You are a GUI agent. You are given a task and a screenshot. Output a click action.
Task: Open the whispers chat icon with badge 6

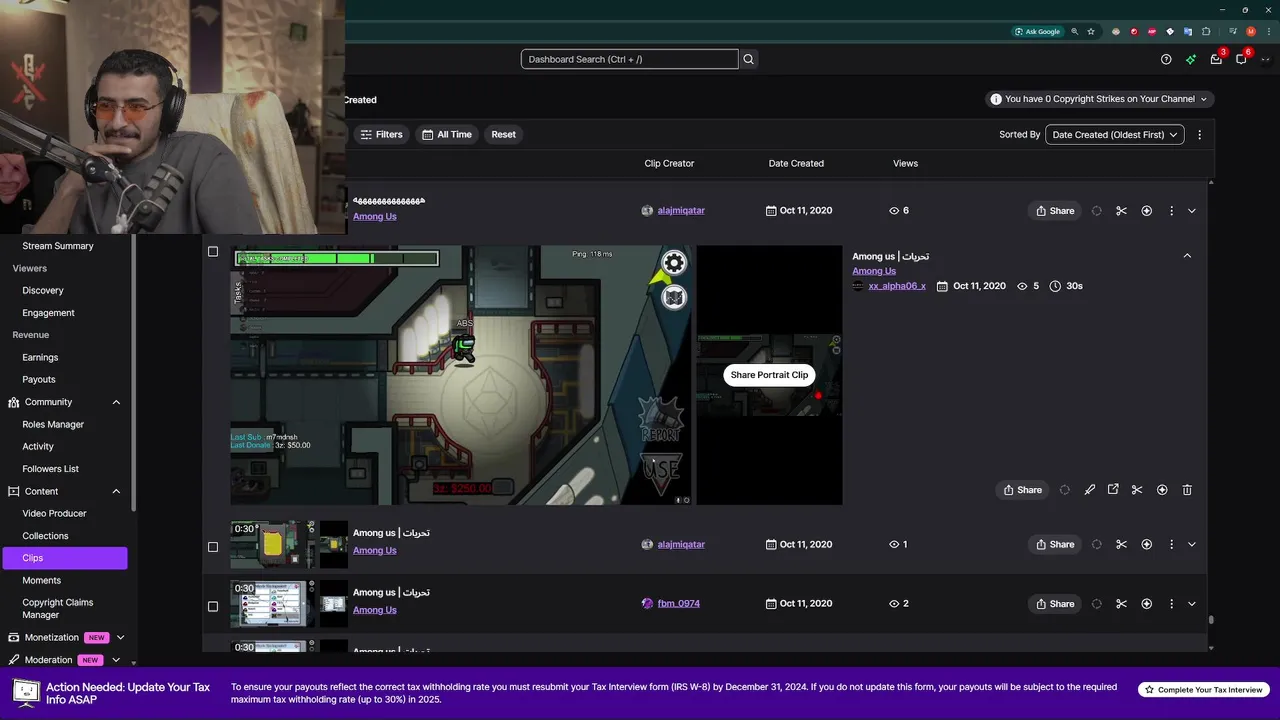[1241, 59]
